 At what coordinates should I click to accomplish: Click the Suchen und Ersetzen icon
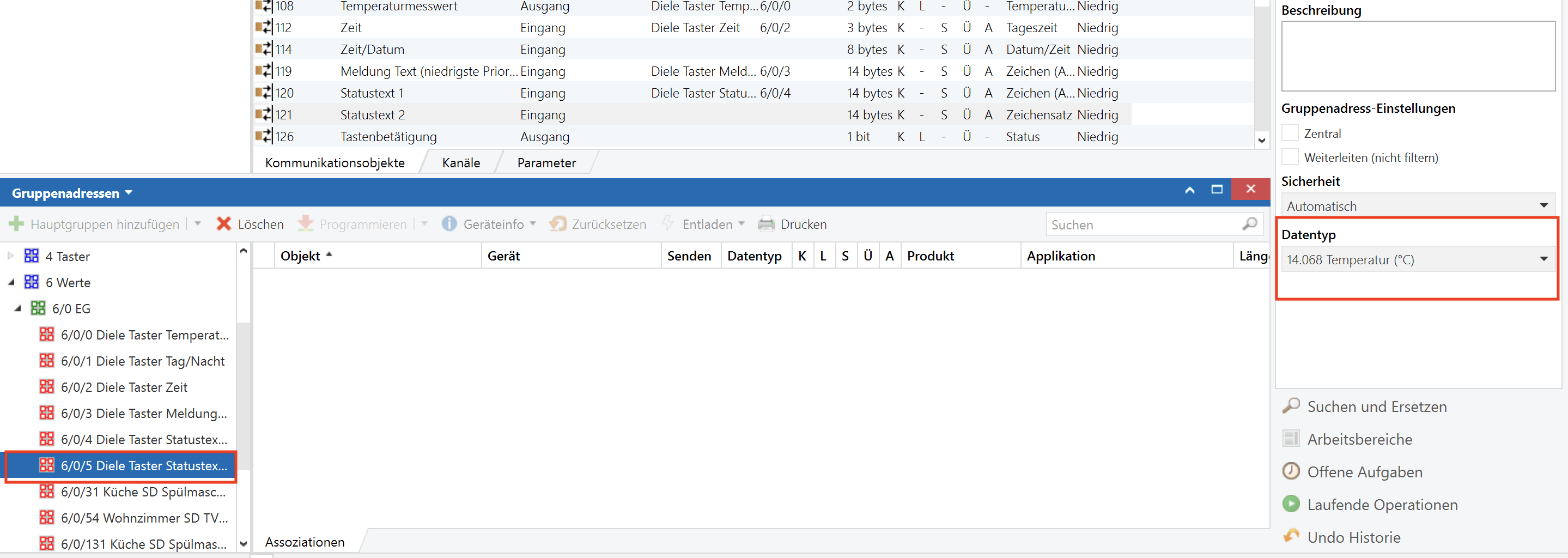point(1291,406)
